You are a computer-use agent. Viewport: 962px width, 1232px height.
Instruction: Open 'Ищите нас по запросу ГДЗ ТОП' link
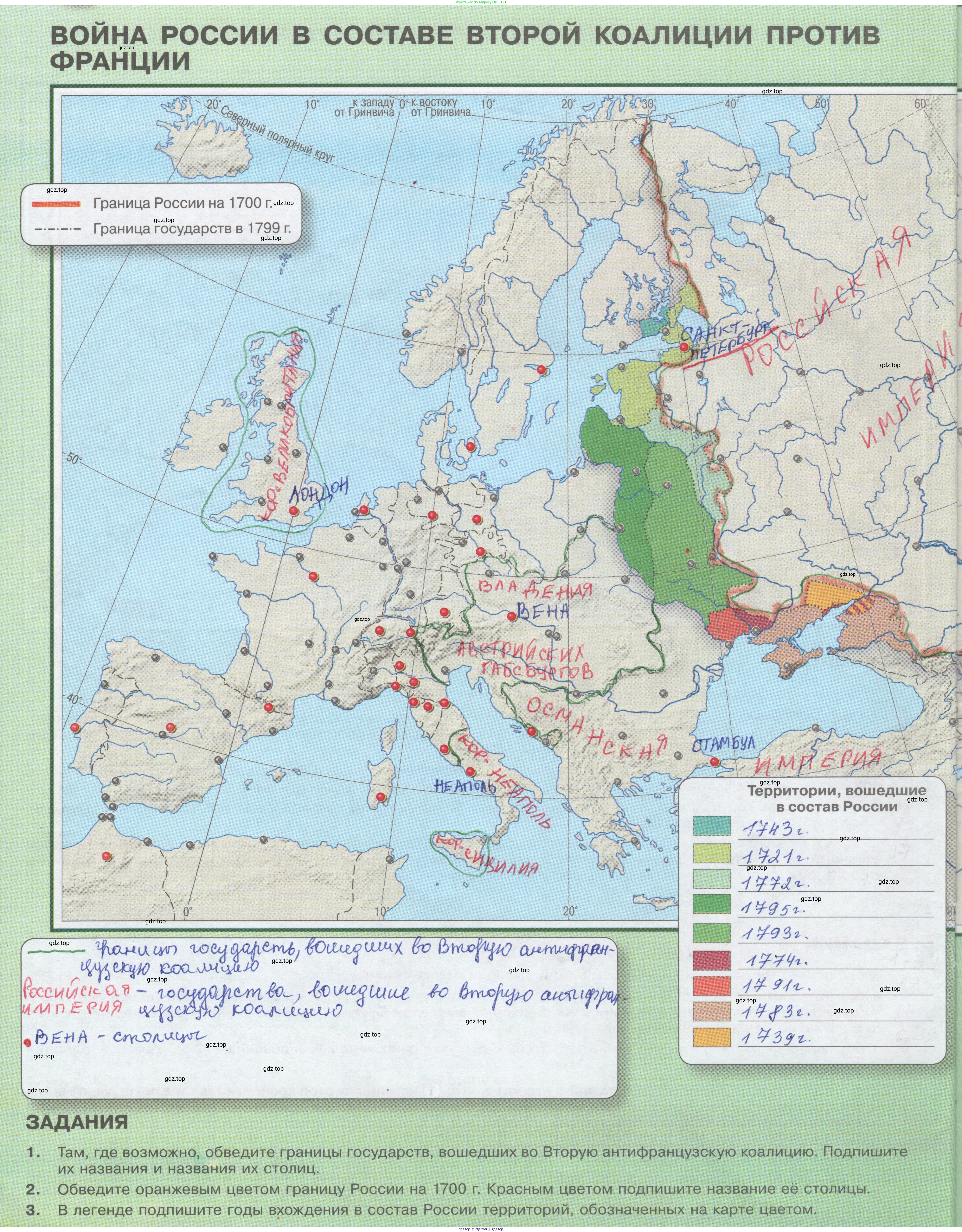point(481,2)
